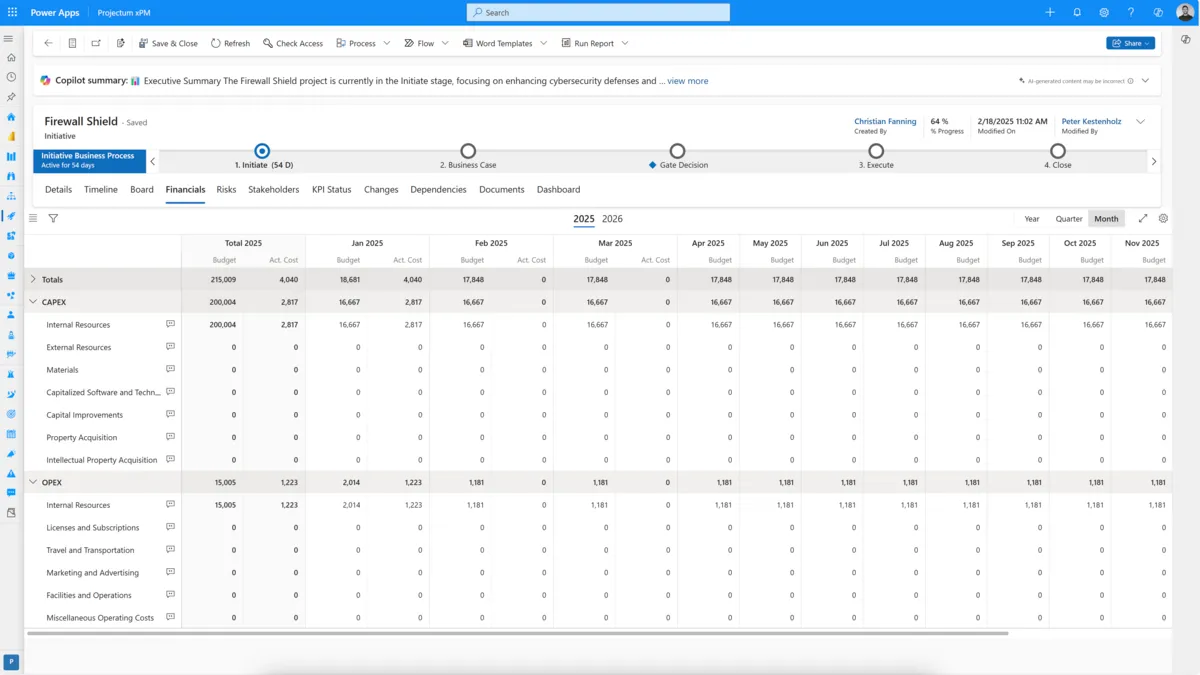Image resolution: width=1200 pixels, height=675 pixels.
Task: Switch to the Timeline tab
Action: pyautogui.click(x=101, y=189)
